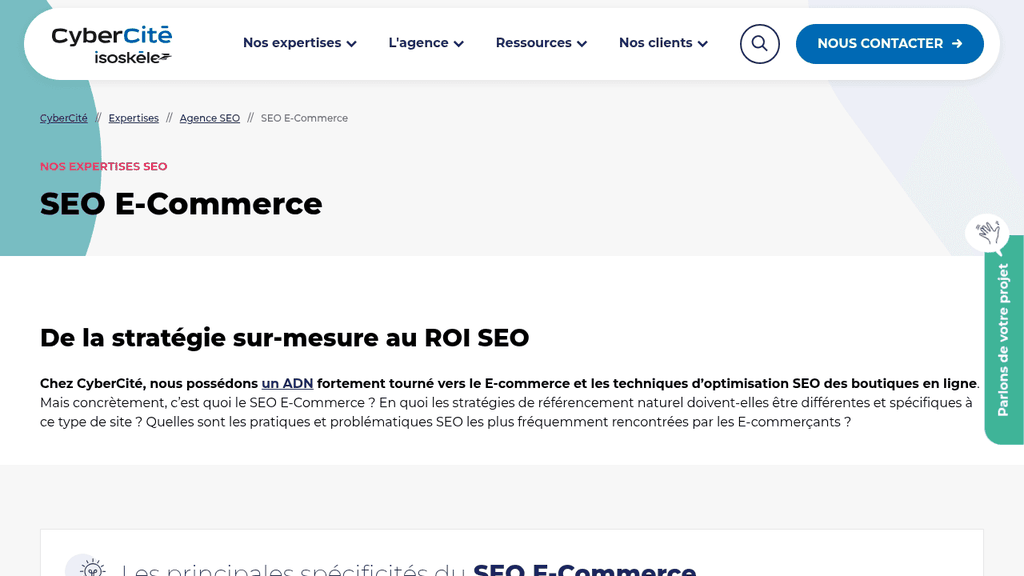
Task: Open 'Parlons de votre projet' side tab
Action: pos(1003,340)
